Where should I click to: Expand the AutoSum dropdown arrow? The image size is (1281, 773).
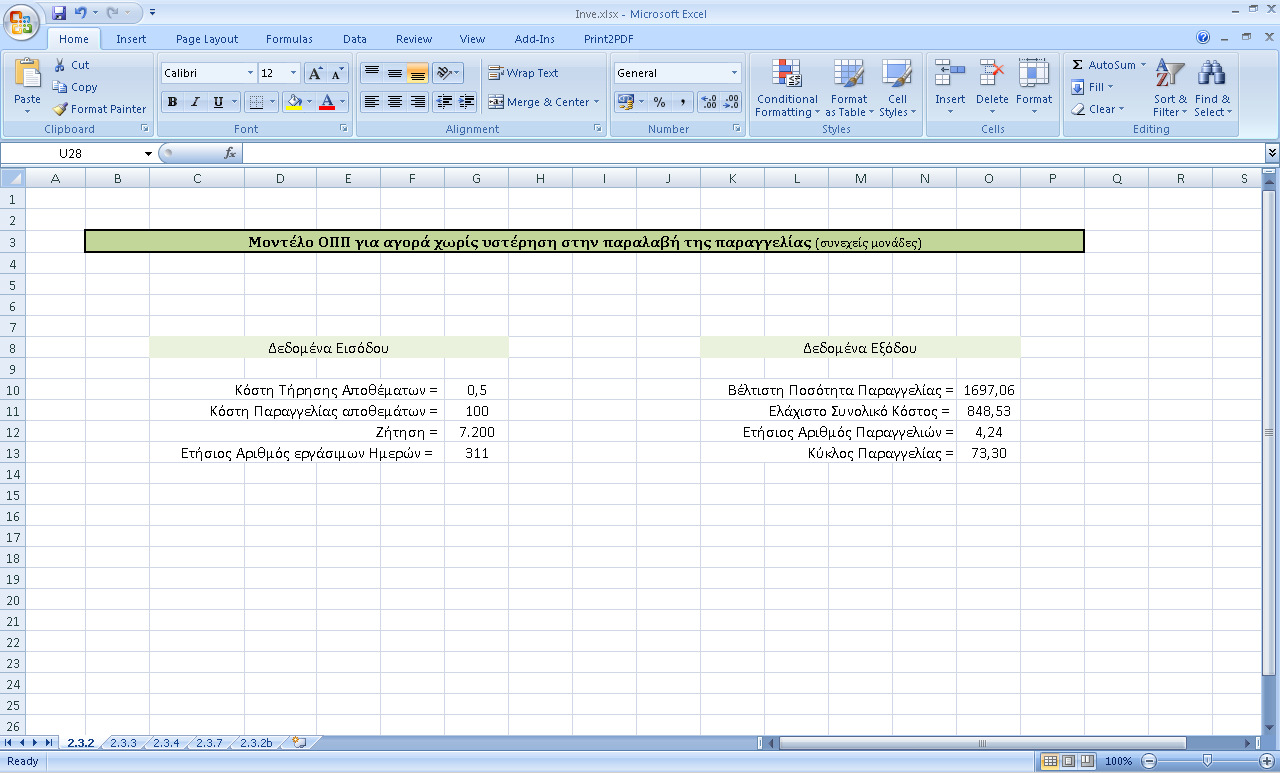(x=1143, y=65)
